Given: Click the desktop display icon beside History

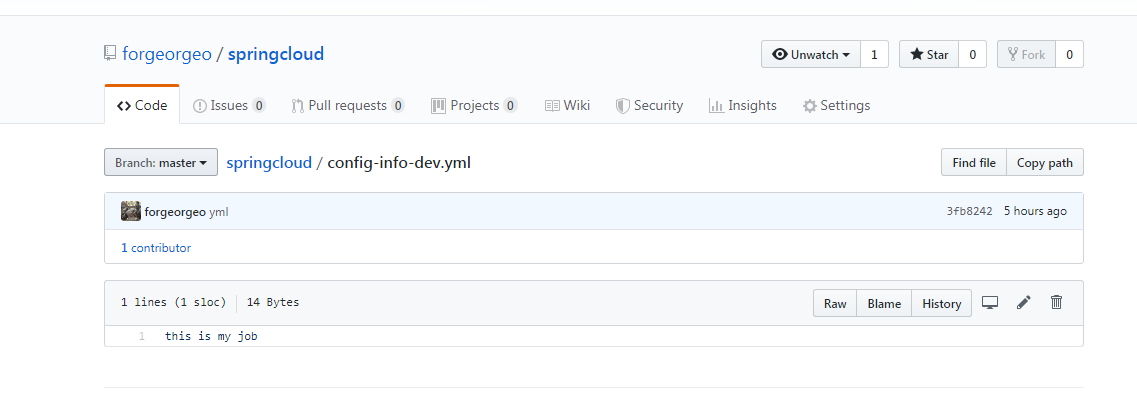Looking at the screenshot, I should tap(990, 302).
